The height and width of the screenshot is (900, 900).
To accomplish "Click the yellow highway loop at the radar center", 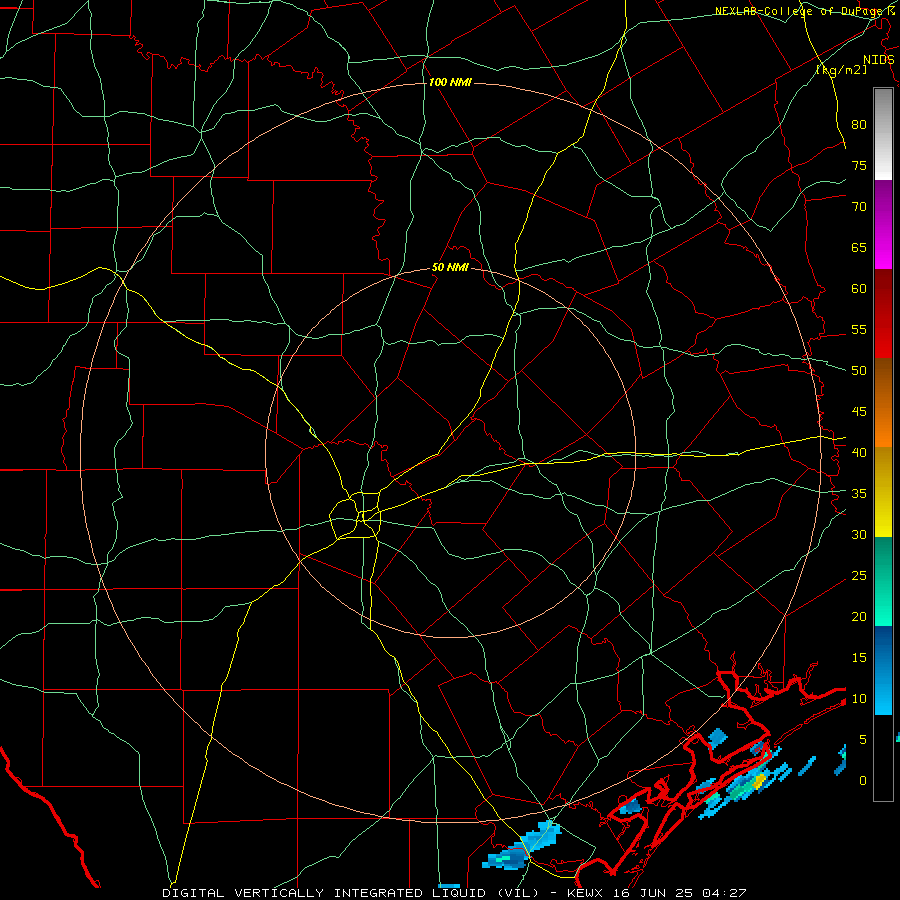I will 356,514.
